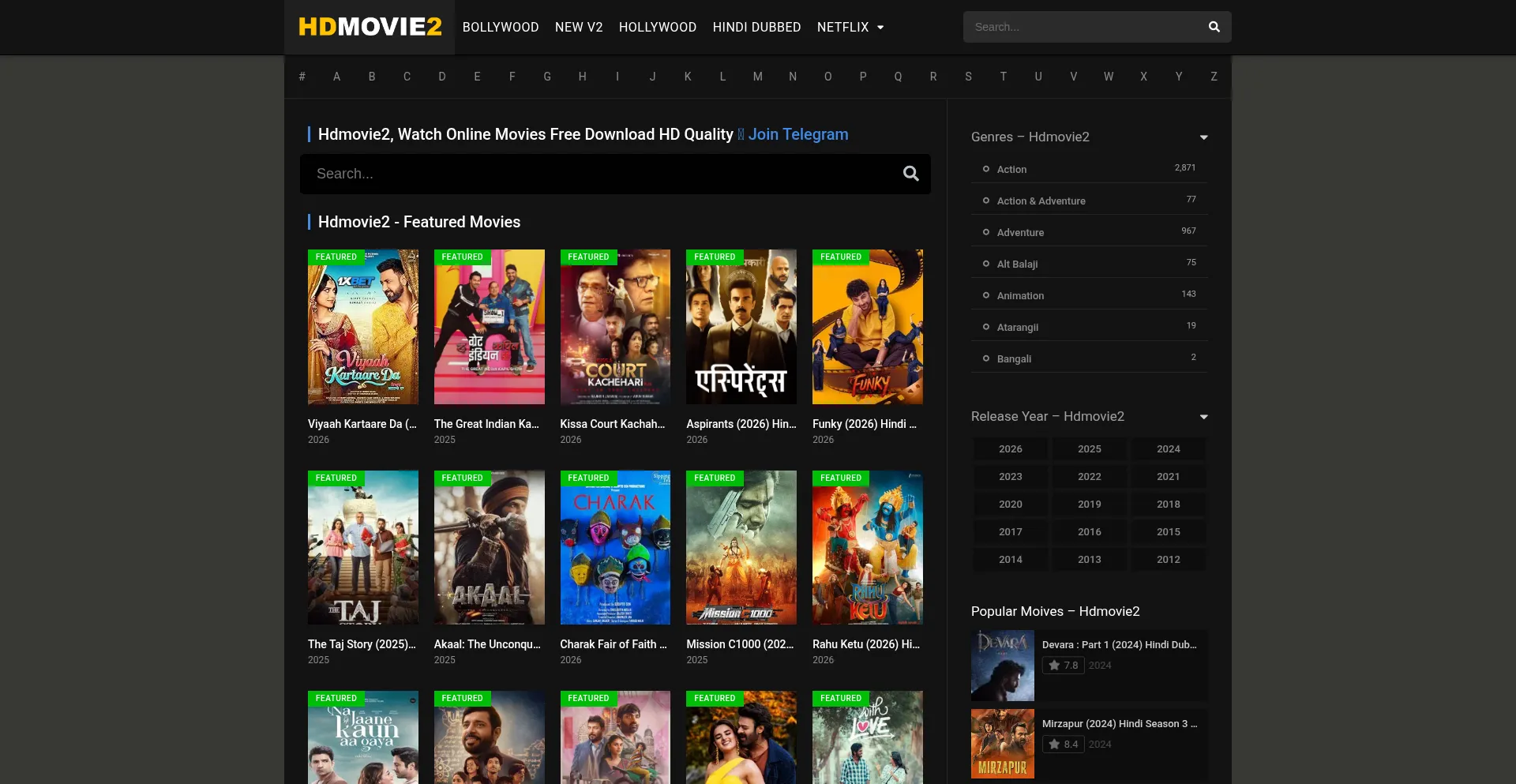Collapse the Release Year – Hdmovie2 arrow
Image resolution: width=1516 pixels, height=784 pixels.
point(1203,417)
